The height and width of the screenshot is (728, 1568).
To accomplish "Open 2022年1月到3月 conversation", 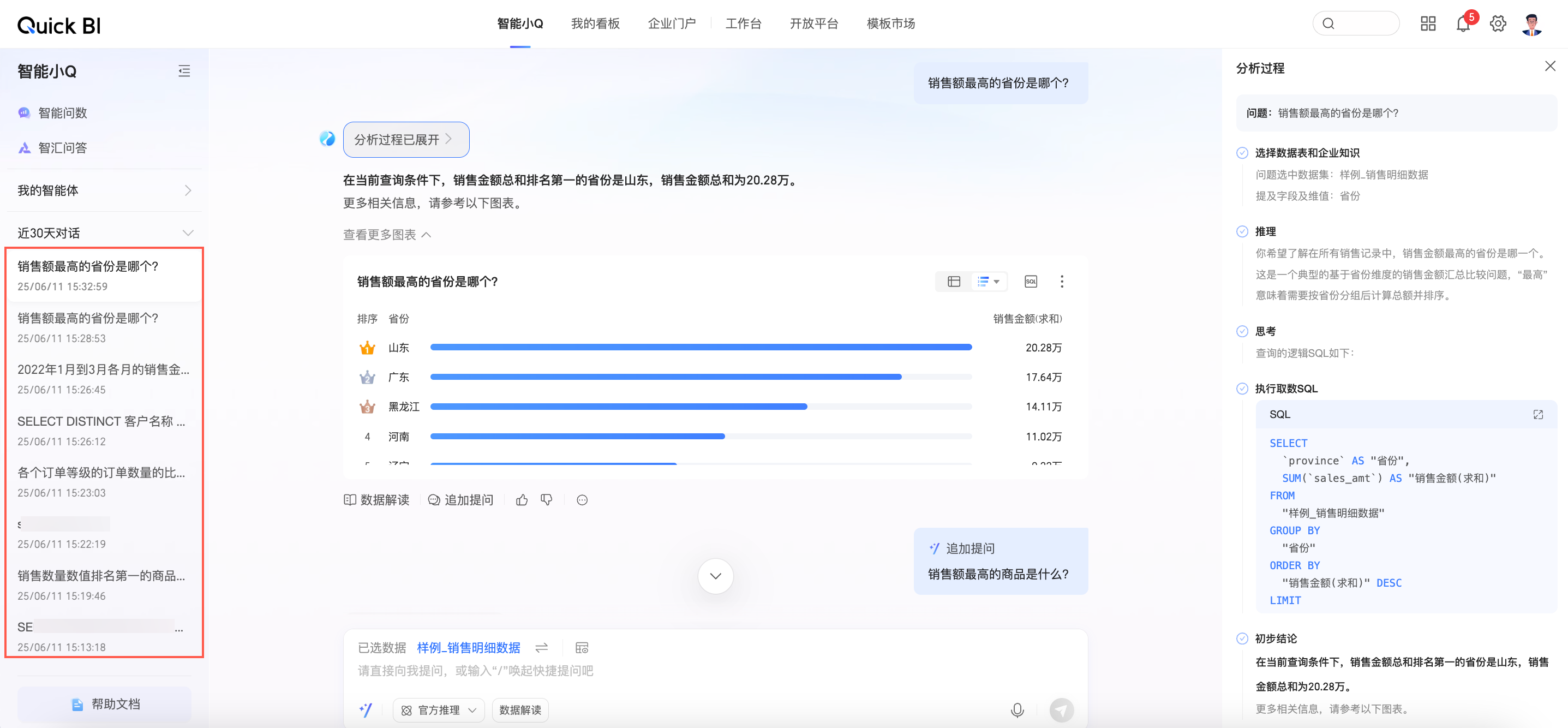I will pos(104,379).
